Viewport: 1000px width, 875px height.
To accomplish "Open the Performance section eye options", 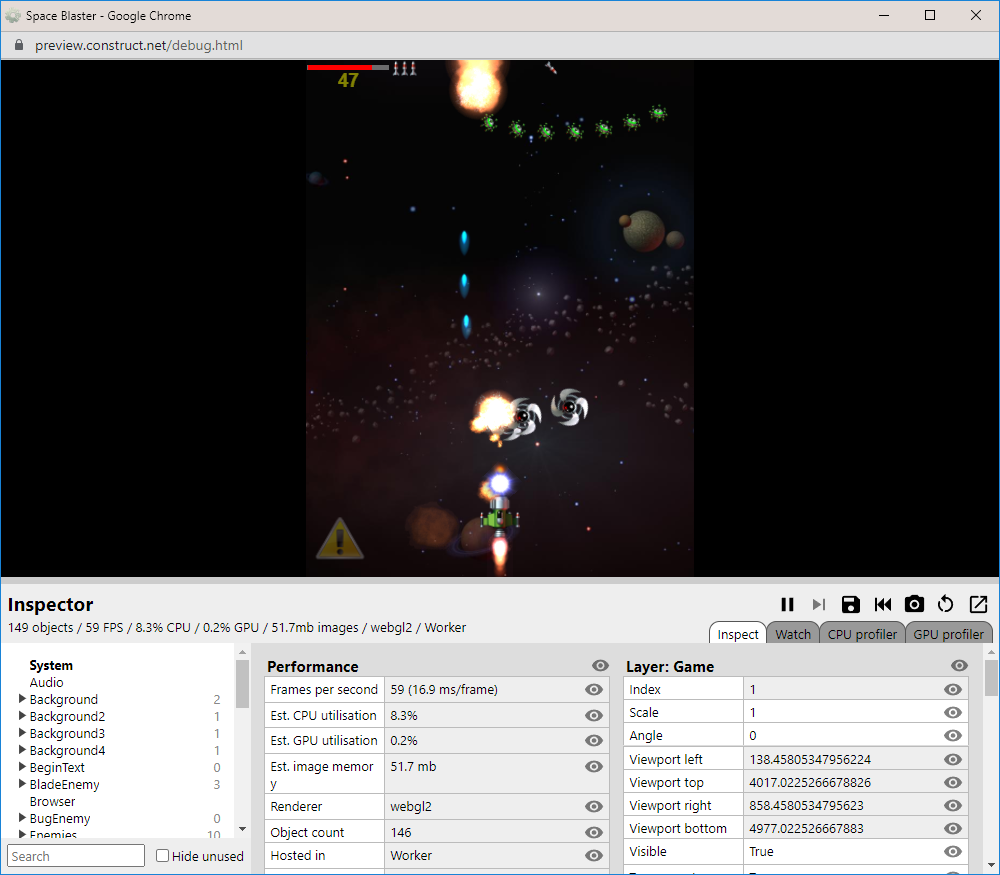I will pyautogui.click(x=599, y=666).
